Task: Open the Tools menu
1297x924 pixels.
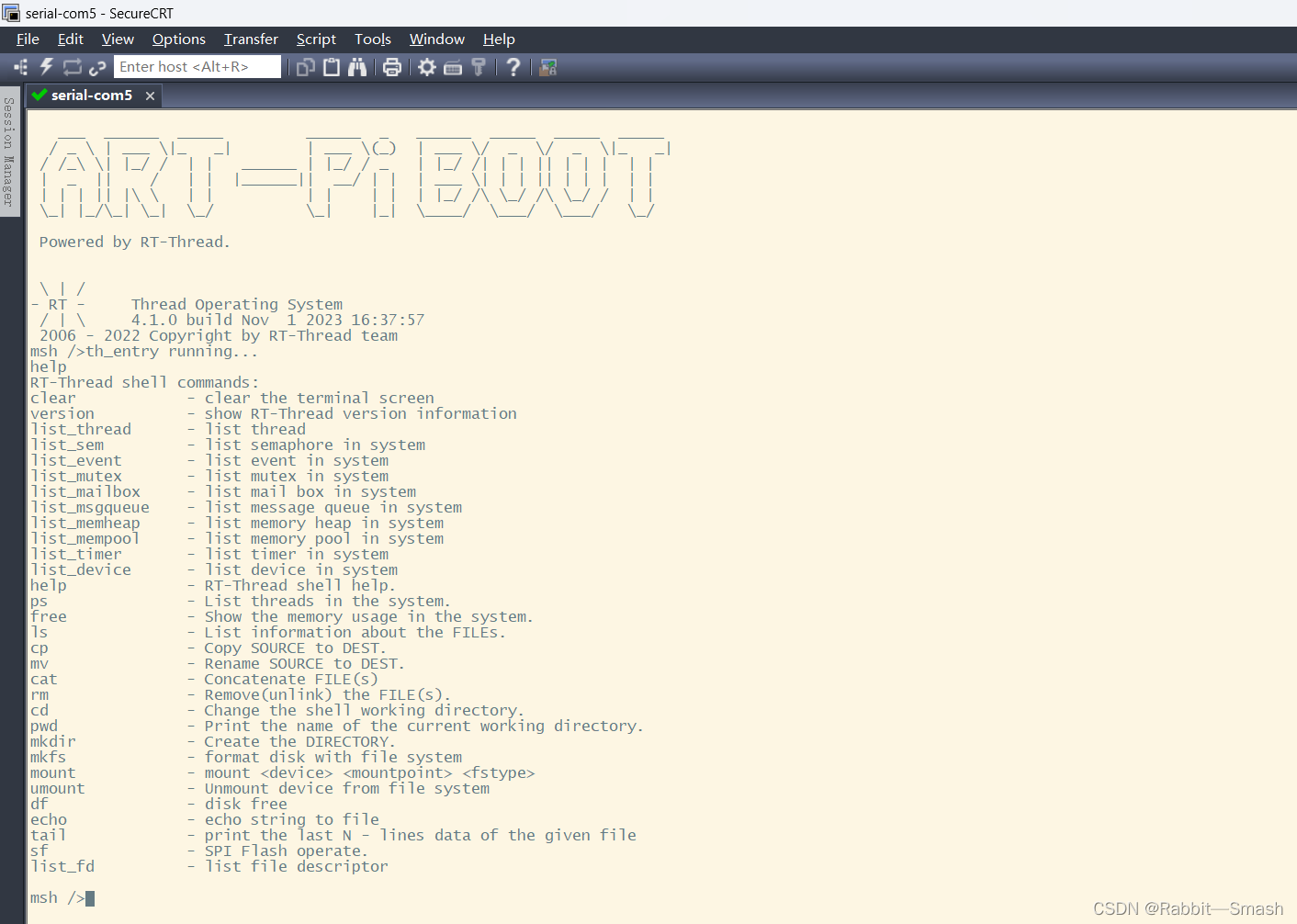Action: pyautogui.click(x=373, y=39)
